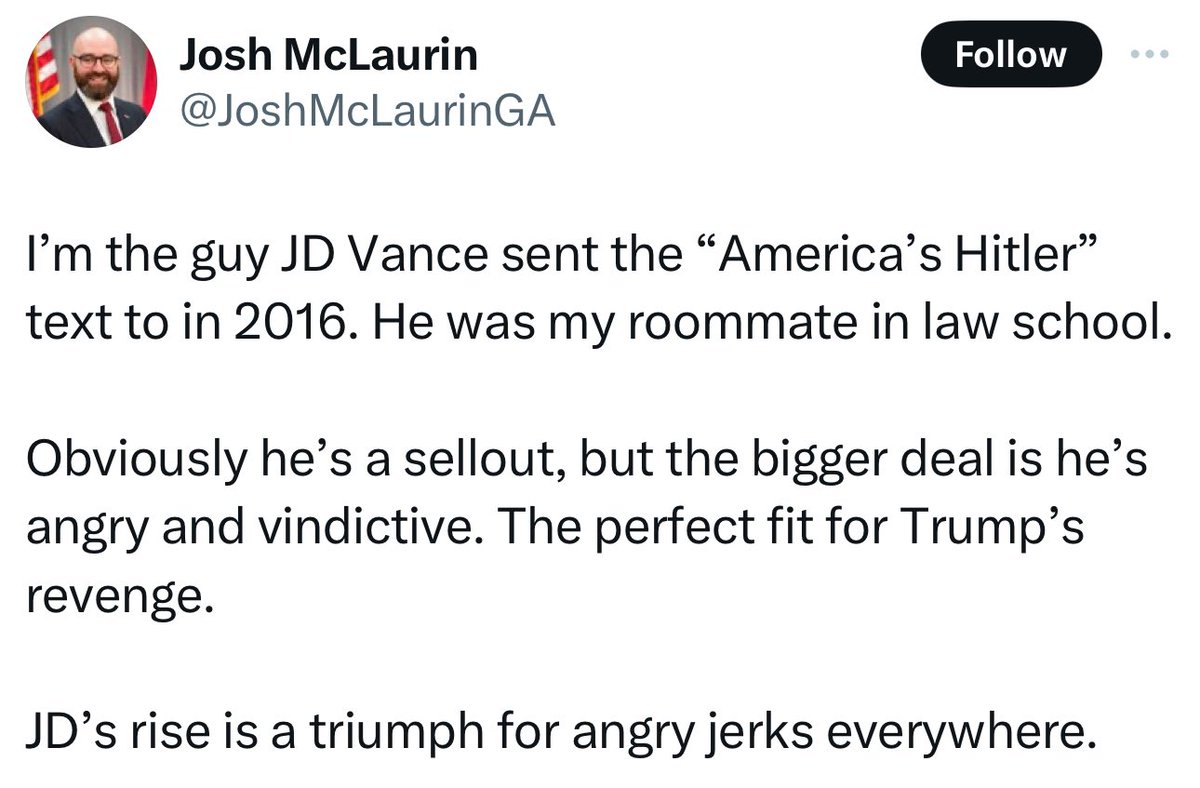Follow Josh McLaurin's account
This screenshot has height=788, width=1200.
coord(1011,55)
